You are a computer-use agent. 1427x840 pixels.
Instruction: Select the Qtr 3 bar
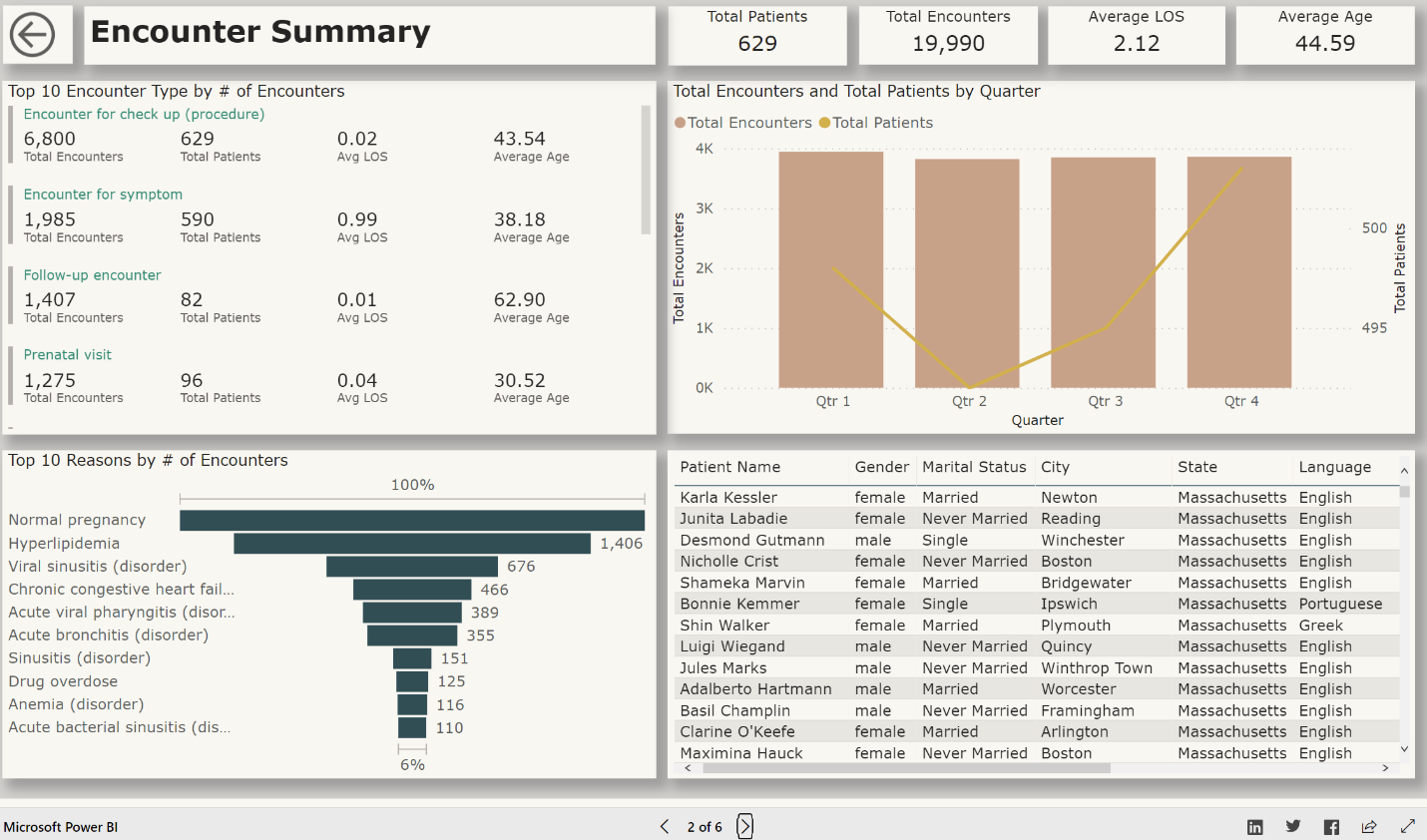pyautogui.click(x=1104, y=272)
